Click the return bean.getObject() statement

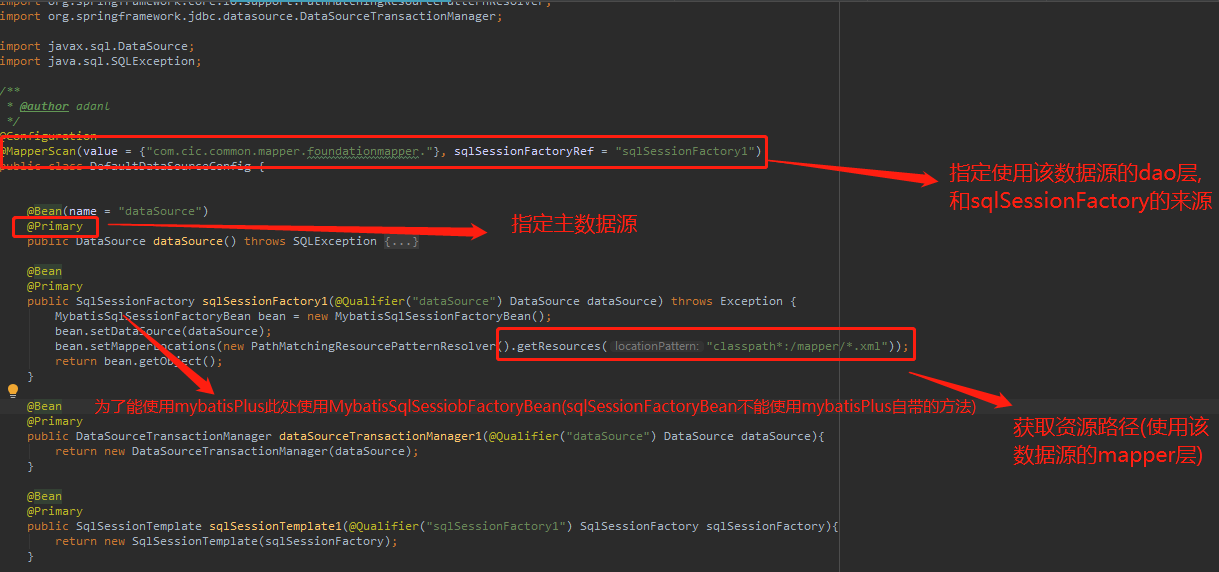coord(139,361)
